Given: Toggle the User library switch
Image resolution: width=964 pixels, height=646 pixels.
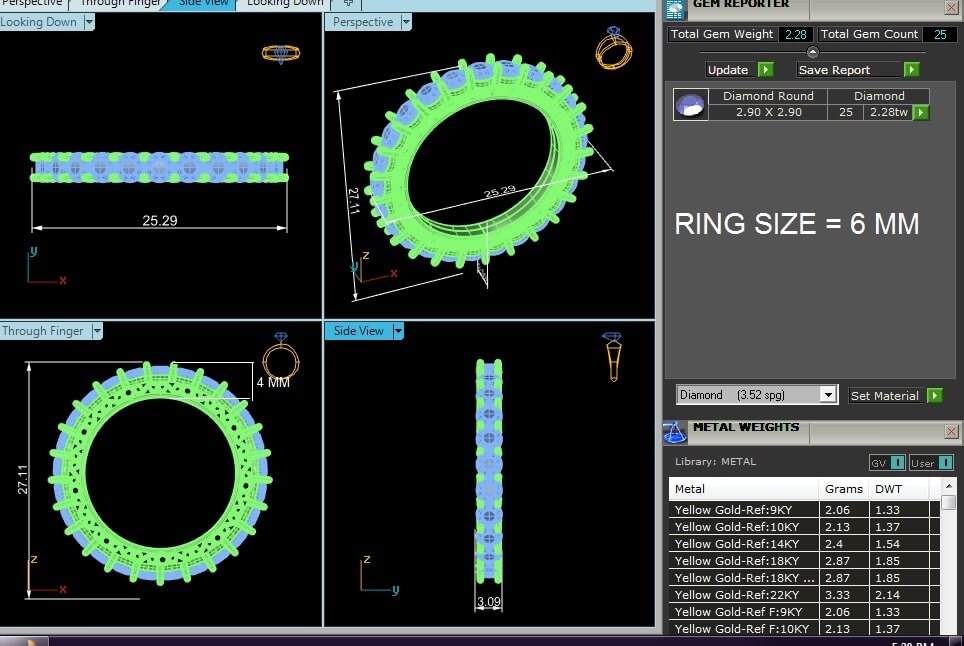Looking at the screenshot, I should click(943, 462).
